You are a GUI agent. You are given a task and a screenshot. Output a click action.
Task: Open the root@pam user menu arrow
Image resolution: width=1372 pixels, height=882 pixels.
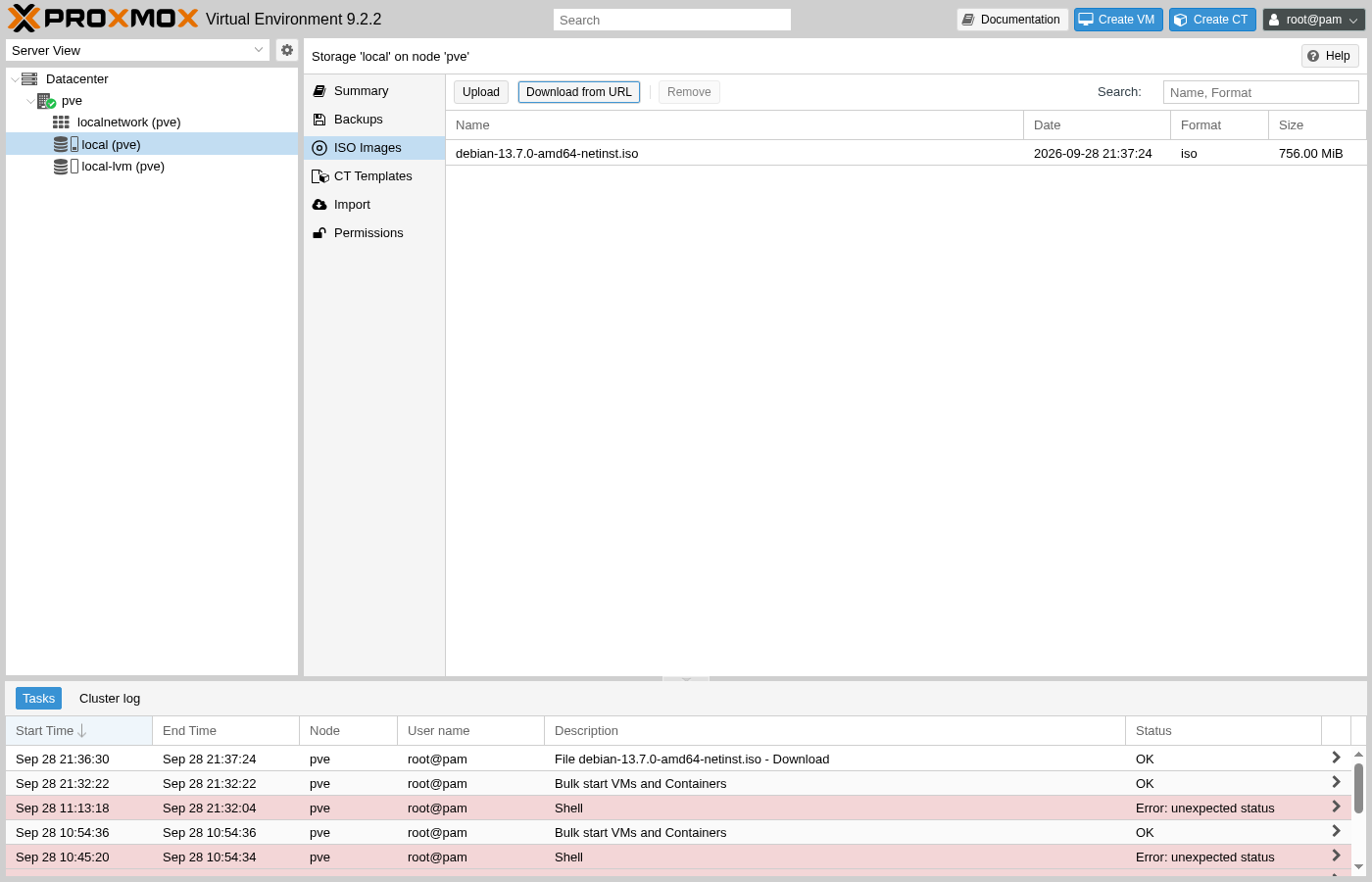(1353, 21)
